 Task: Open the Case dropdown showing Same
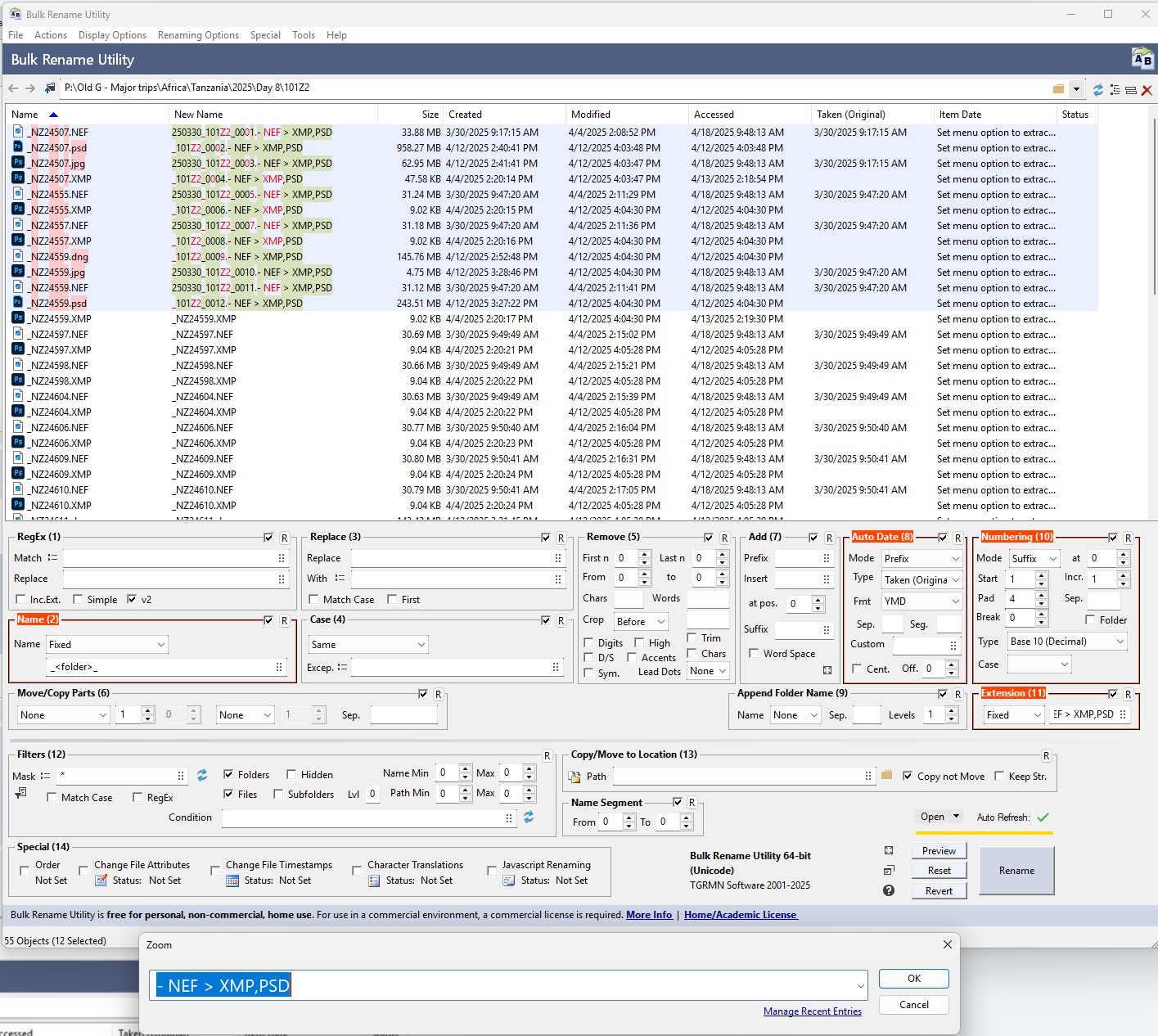point(368,645)
